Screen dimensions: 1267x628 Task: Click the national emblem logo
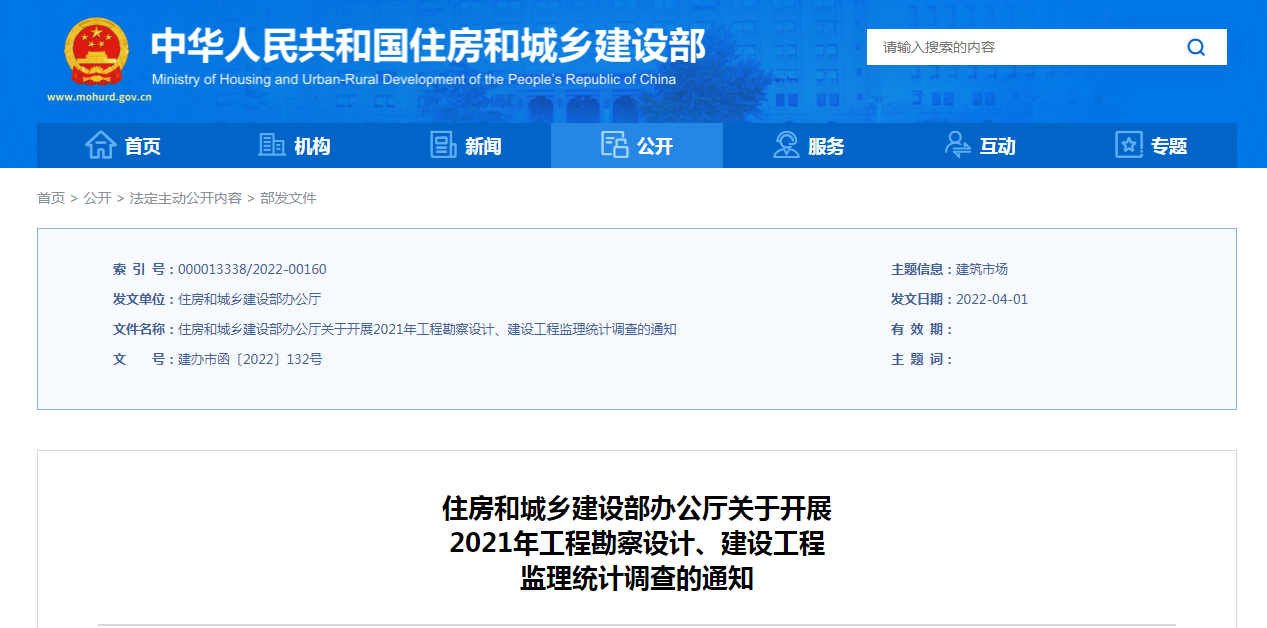97,52
